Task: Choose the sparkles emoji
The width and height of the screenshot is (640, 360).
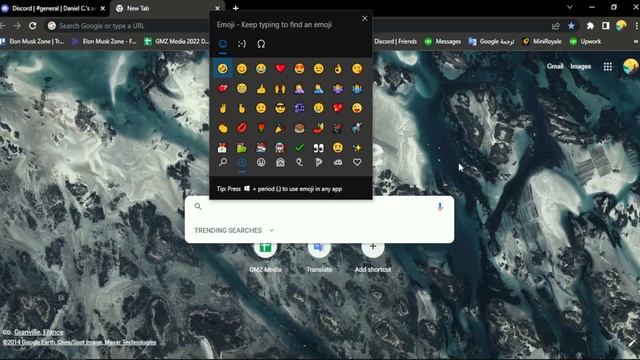Action: point(357,147)
